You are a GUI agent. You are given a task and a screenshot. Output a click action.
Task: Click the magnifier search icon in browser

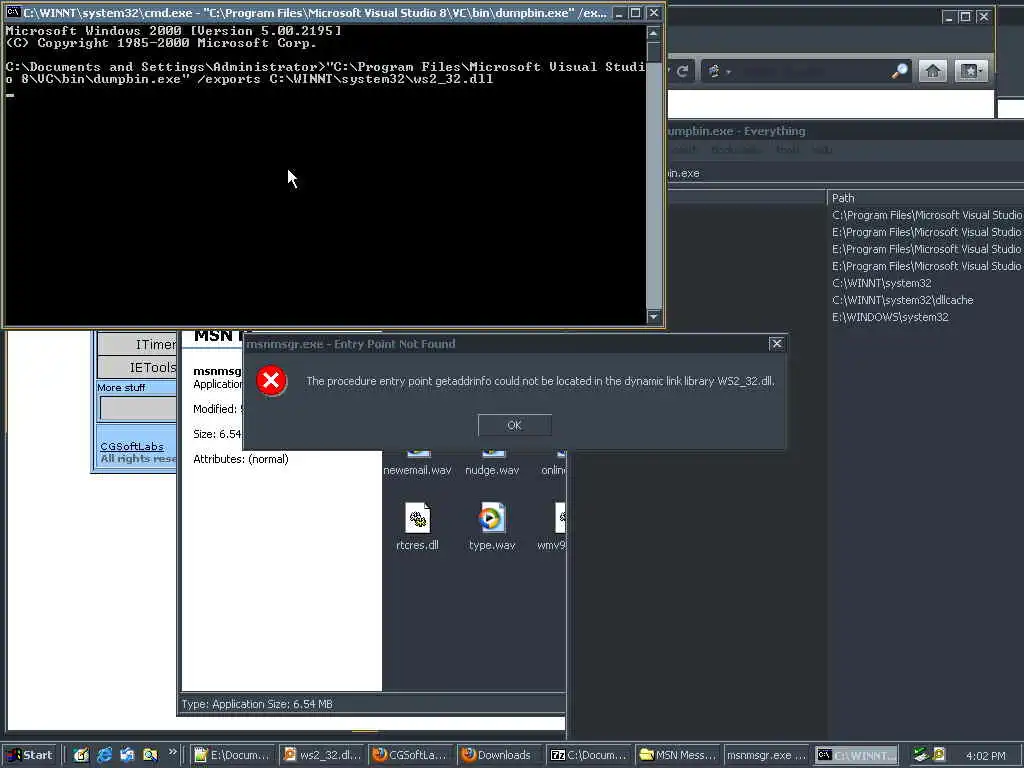tap(899, 71)
